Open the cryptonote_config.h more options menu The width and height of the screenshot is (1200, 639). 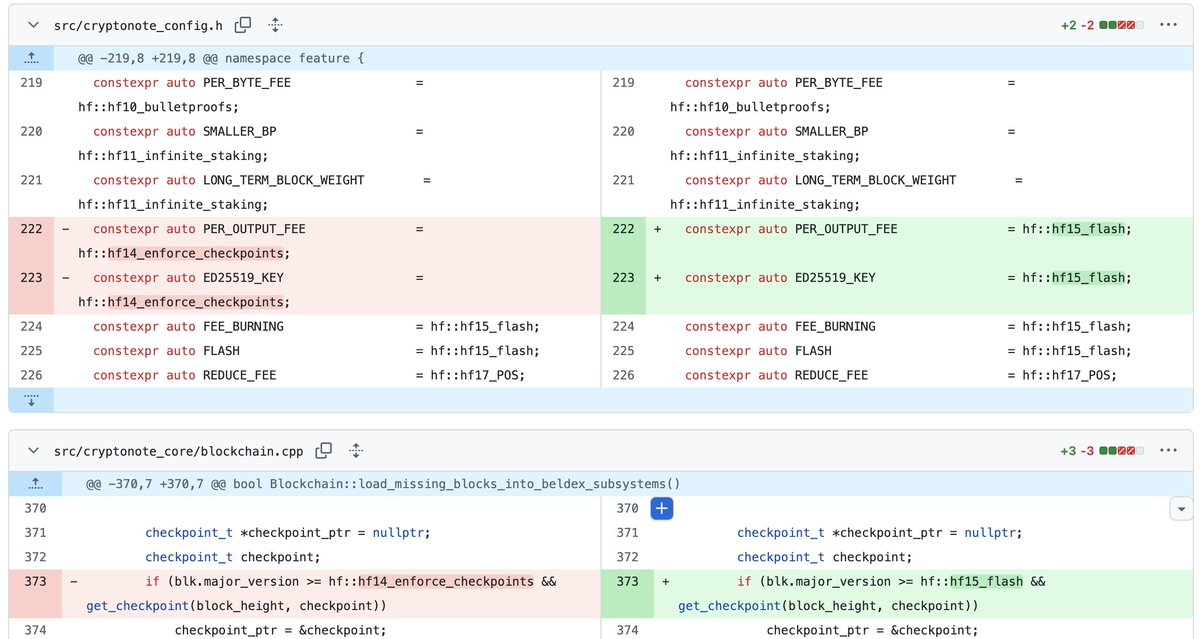point(1168,24)
